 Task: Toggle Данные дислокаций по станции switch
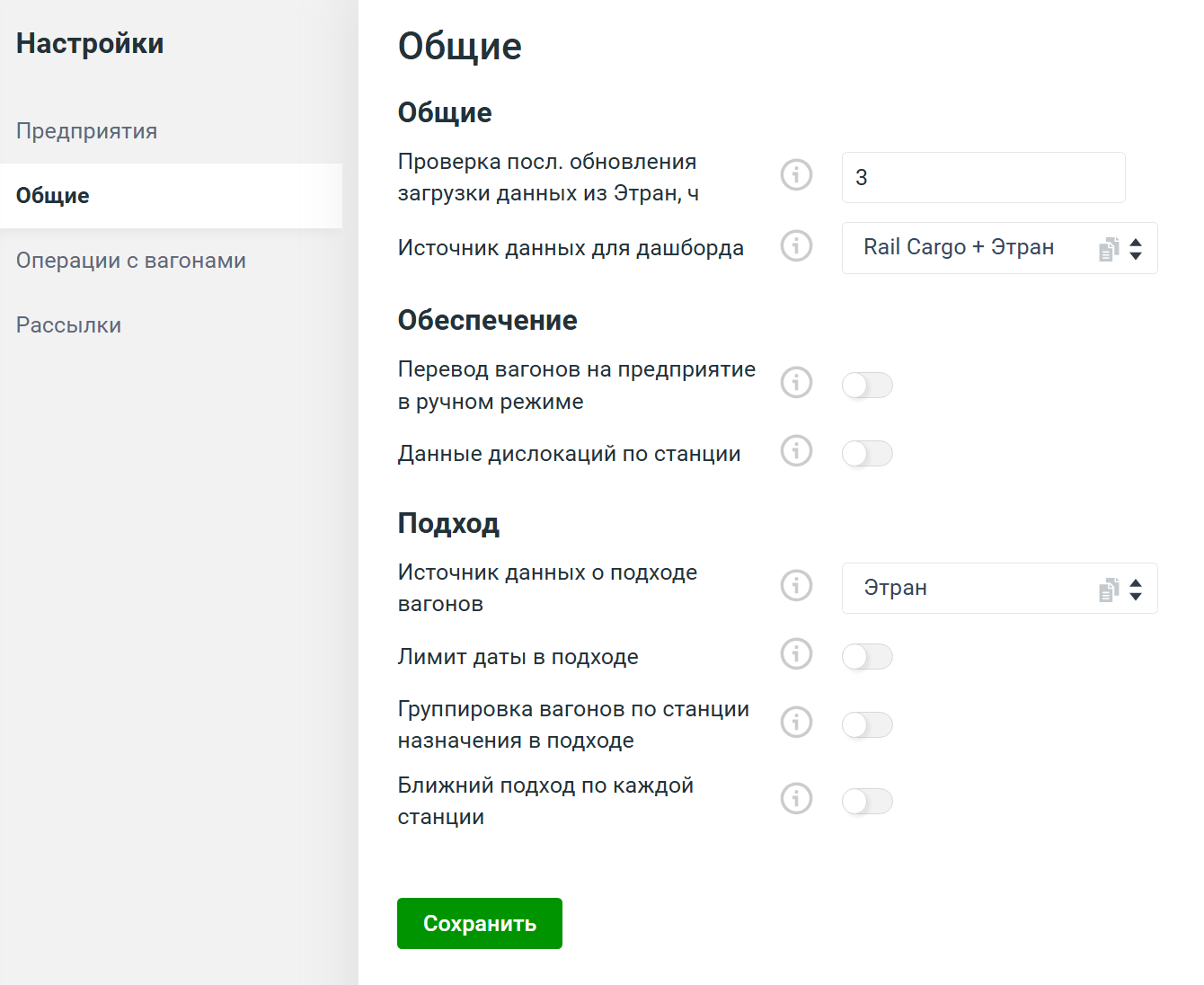click(867, 454)
